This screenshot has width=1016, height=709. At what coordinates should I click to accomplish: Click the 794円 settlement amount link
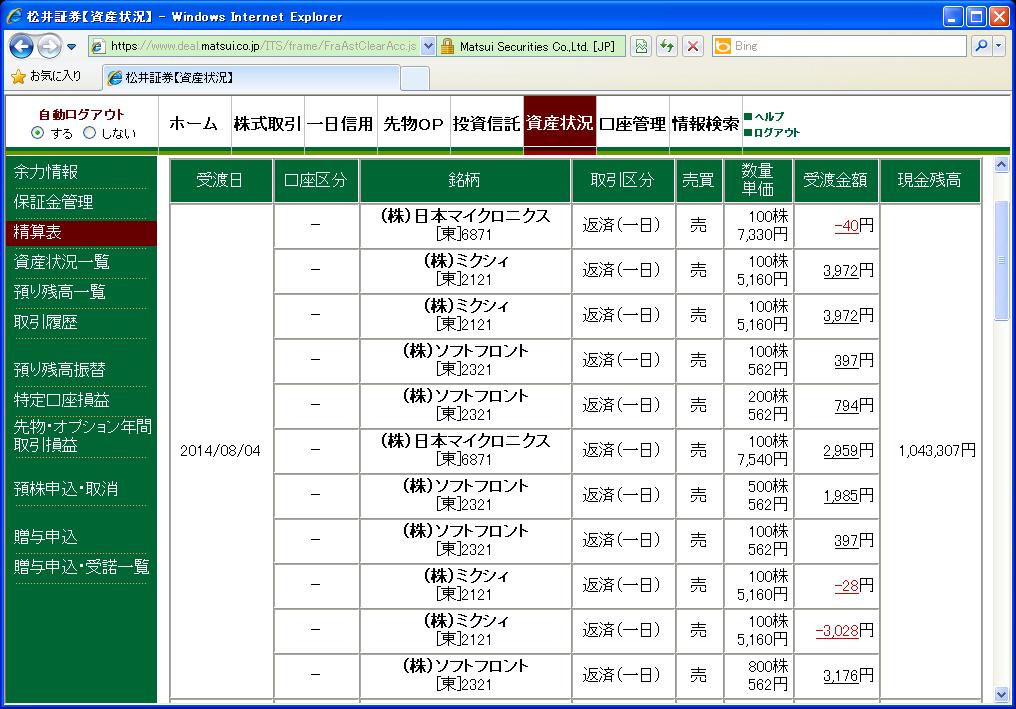[x=847, y=406]
